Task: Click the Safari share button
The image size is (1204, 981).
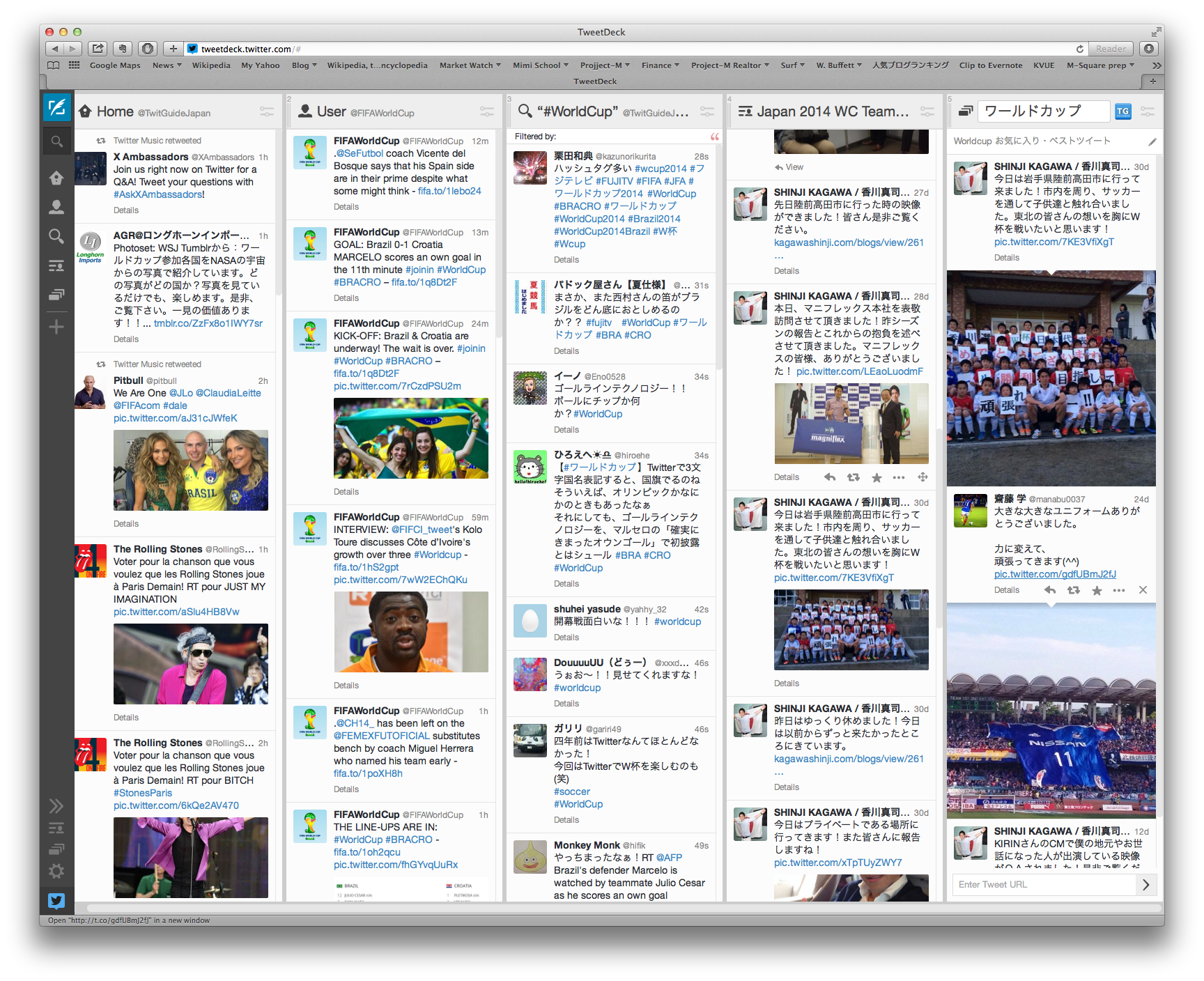Action: pos(98,49)
